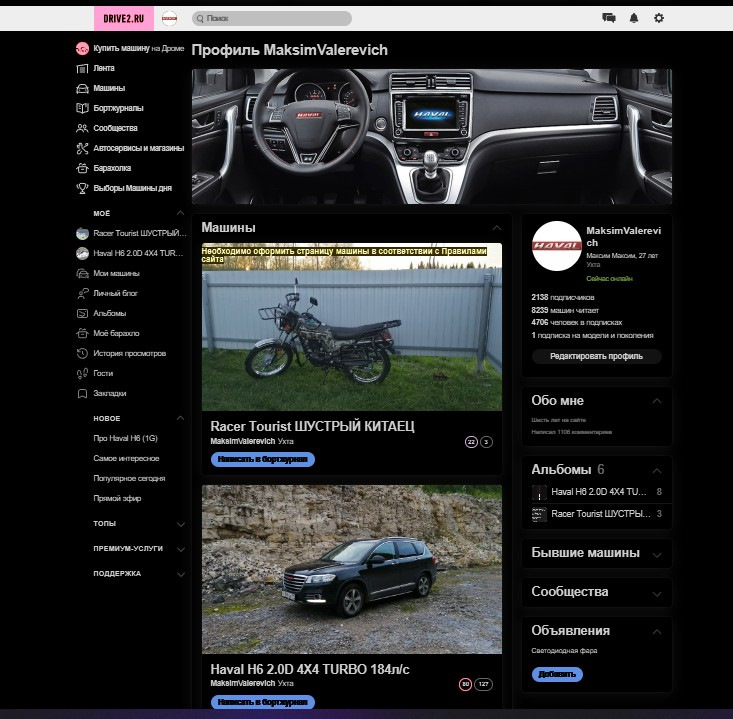Click the Haval profile avatar picture
Viewport: 733px width, 719px height.
pyautogui.click(x=557, y=246)
